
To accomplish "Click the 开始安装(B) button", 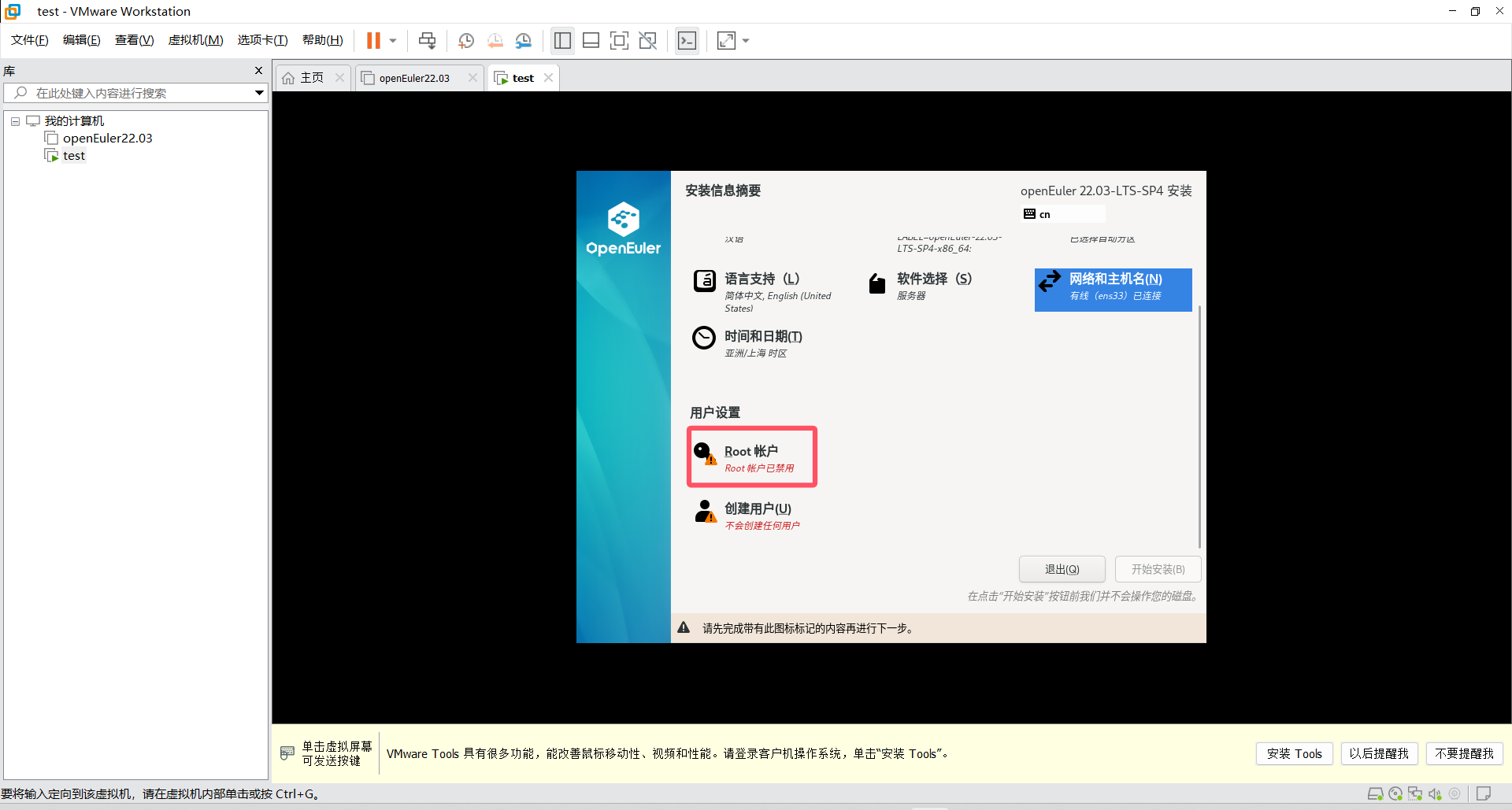I will click(x=1158, y=569).
